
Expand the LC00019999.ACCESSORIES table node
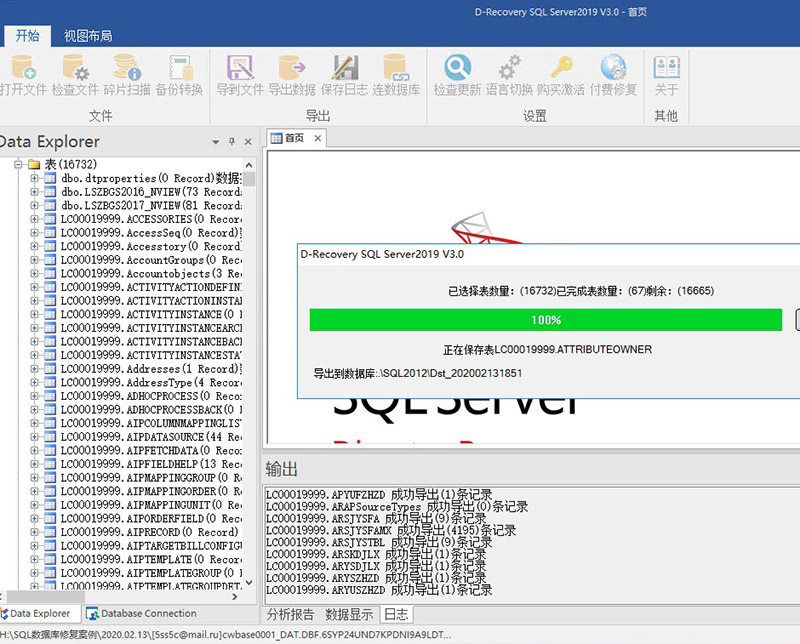34,219
